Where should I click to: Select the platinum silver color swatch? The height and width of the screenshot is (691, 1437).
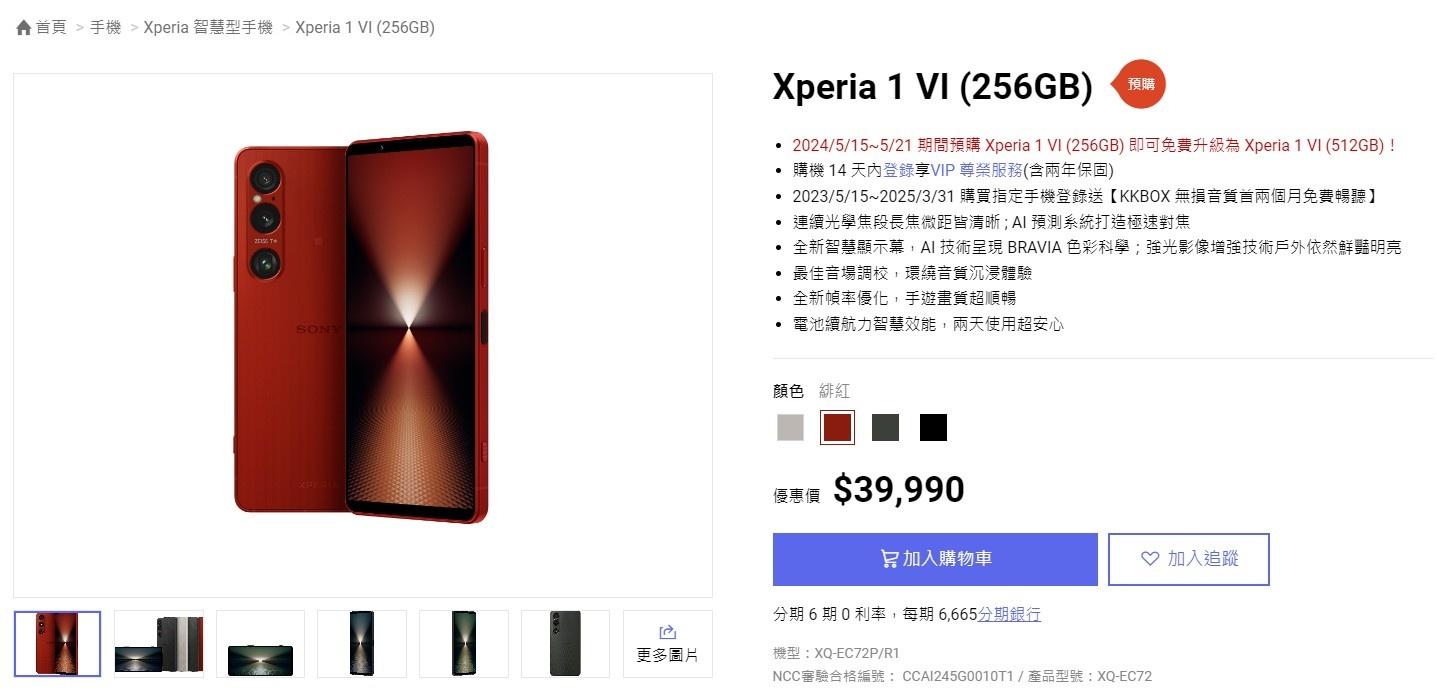790,428
